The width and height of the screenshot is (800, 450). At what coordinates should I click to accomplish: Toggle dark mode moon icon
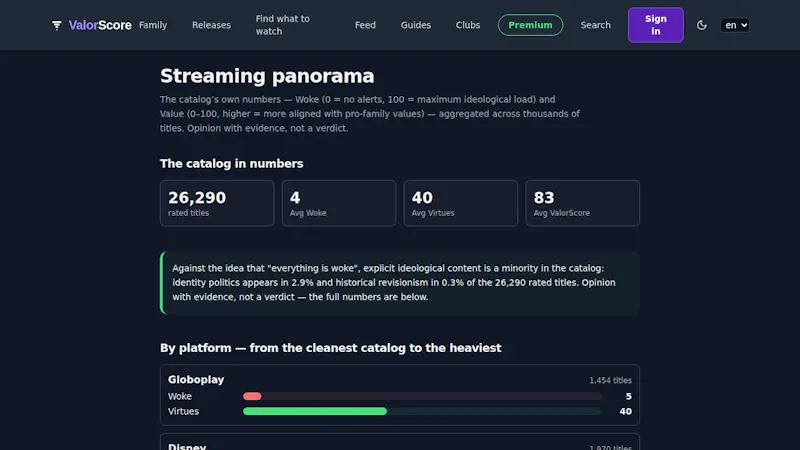point(702,25)
